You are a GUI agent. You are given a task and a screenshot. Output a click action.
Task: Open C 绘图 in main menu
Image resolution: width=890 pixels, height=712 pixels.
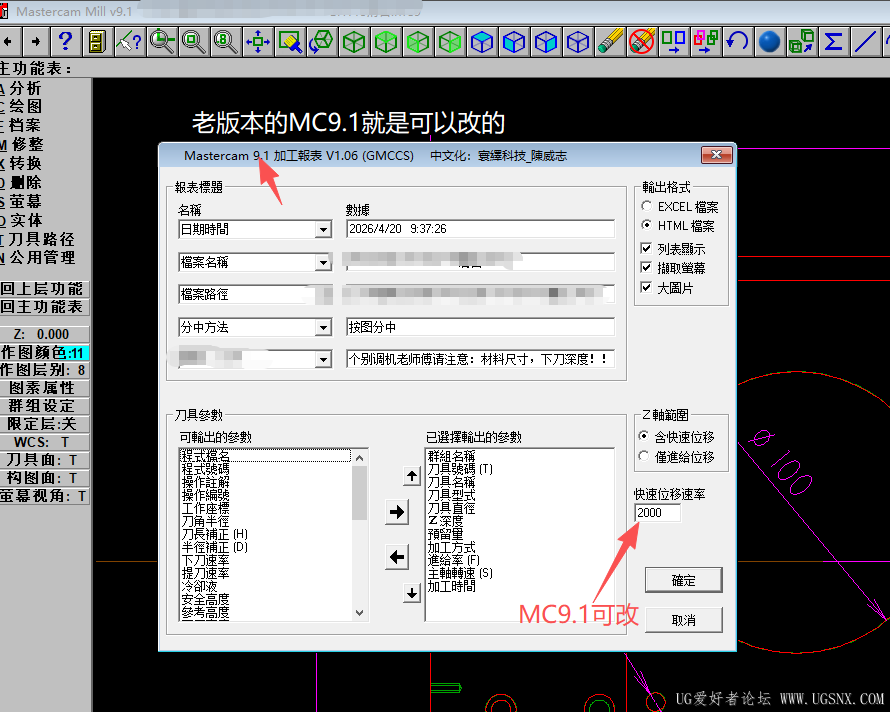click(21, 106)
